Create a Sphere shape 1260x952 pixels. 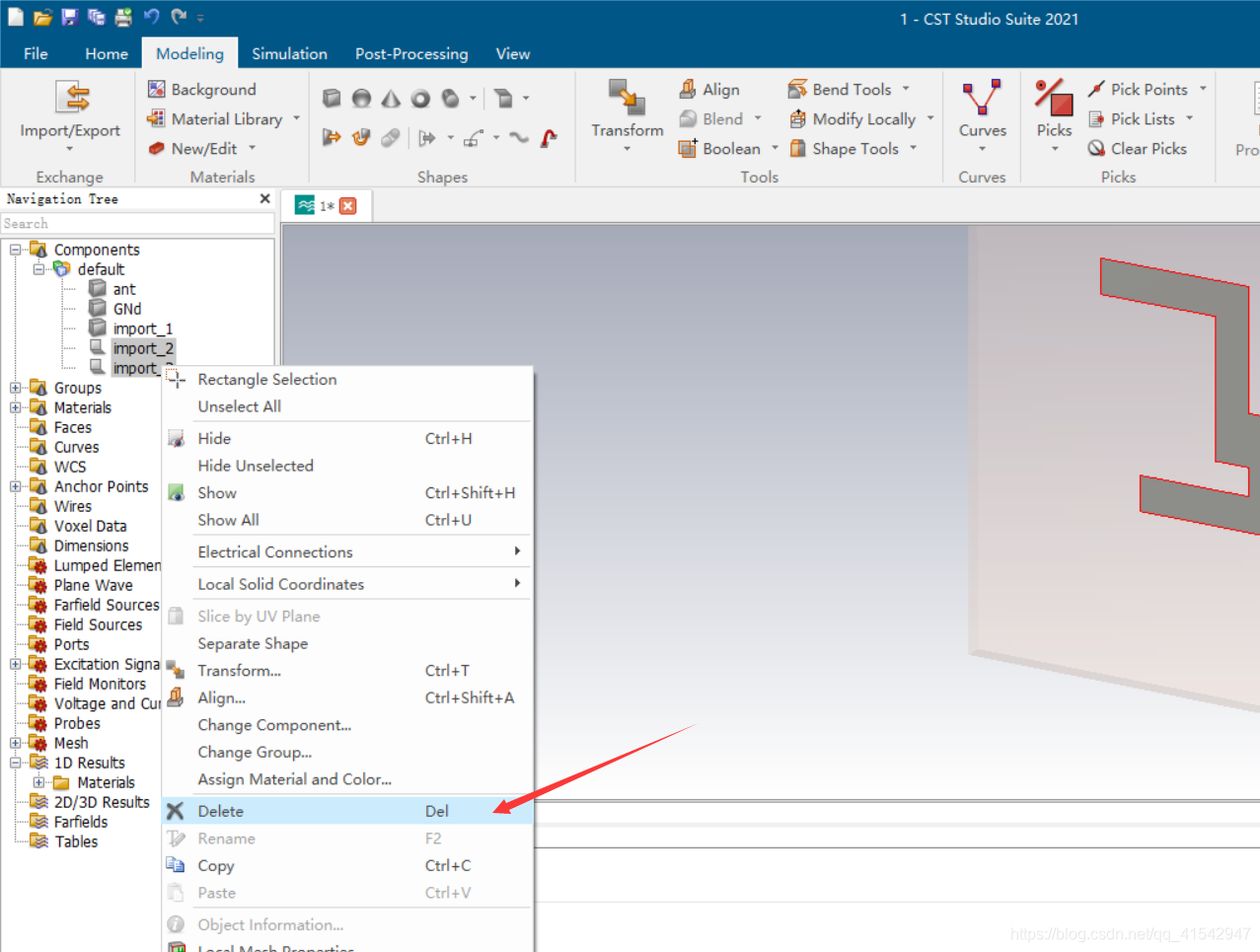[x=361, y=98]
